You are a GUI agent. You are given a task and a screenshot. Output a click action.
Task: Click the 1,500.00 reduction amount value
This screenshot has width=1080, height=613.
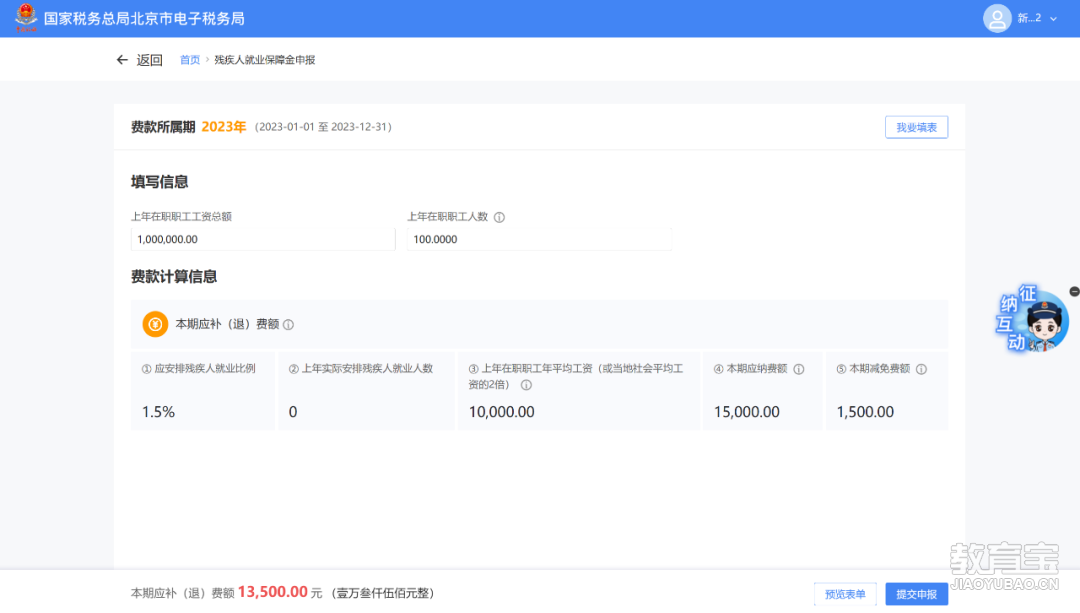(x=865, y=412)
